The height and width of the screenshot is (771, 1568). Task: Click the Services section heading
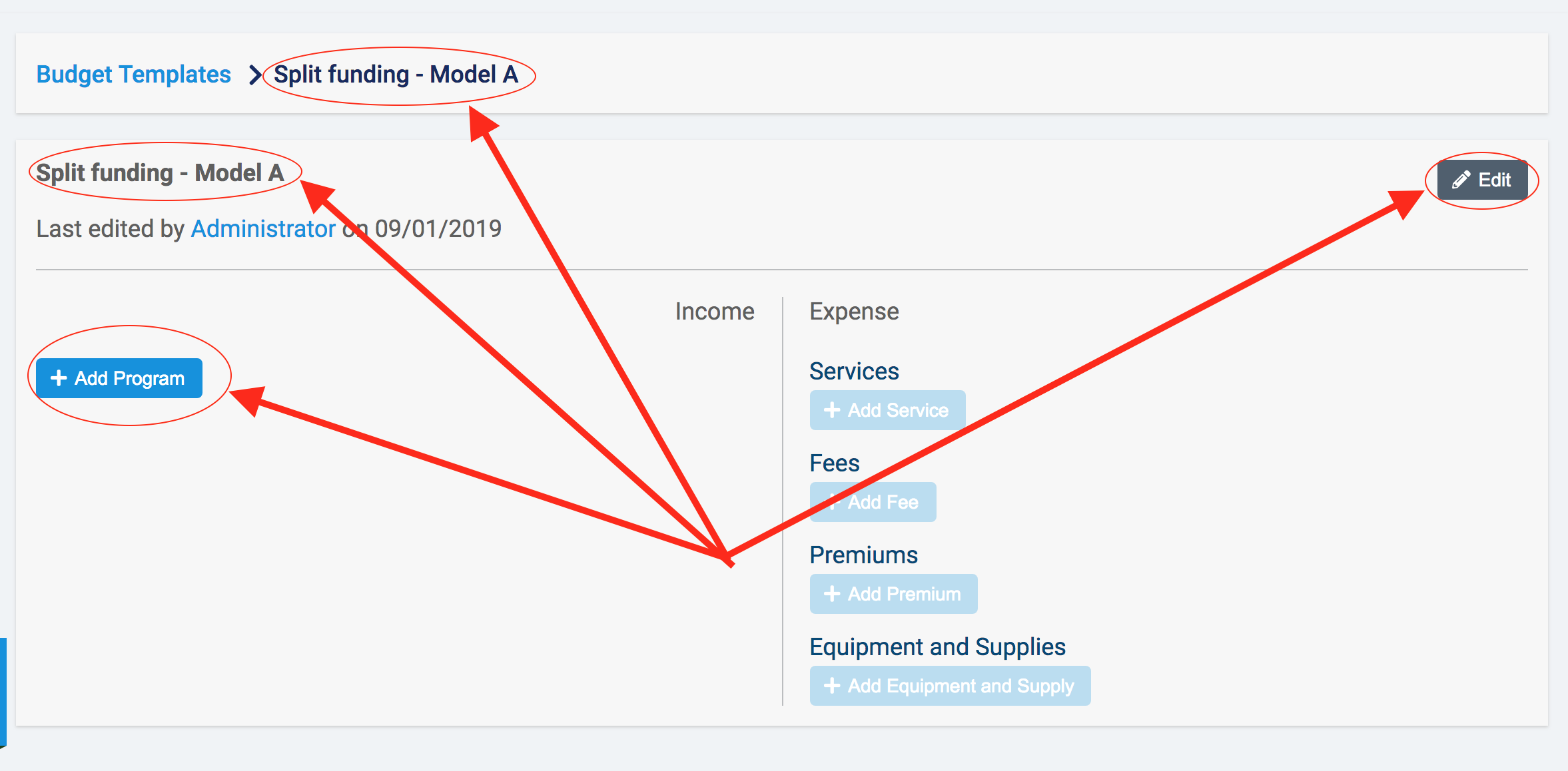click(854, 371)
